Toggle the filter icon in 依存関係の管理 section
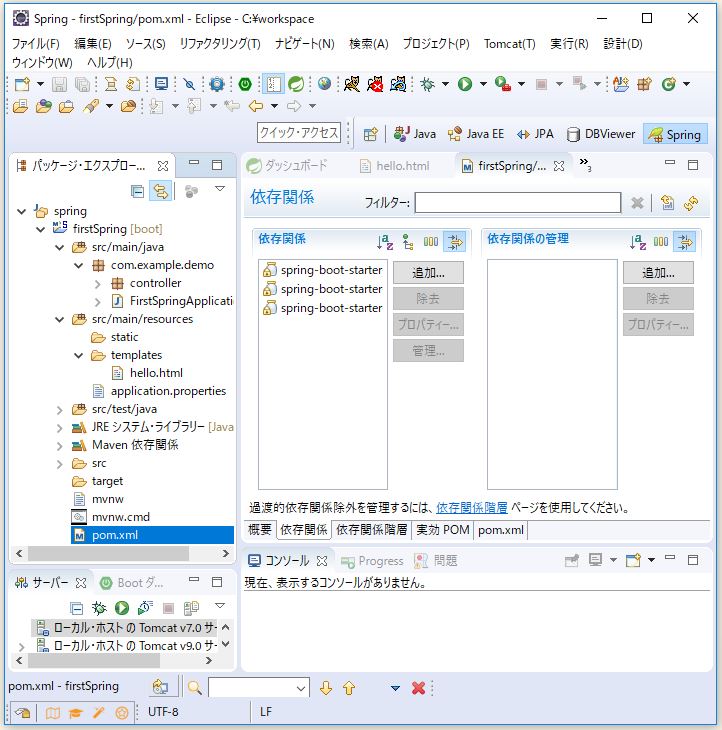 point(685,242)
